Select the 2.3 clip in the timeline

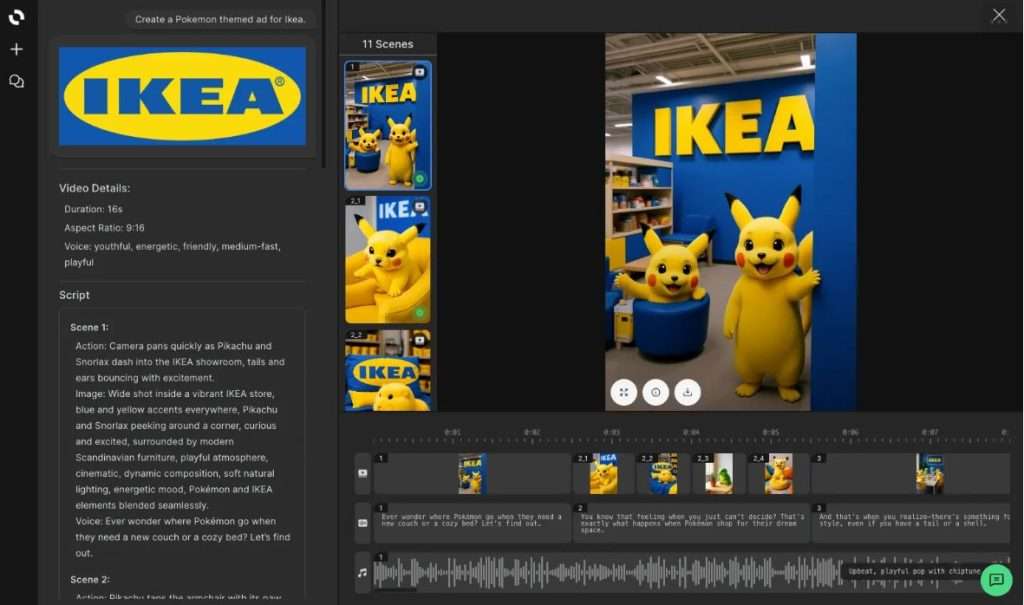(721, 474)
